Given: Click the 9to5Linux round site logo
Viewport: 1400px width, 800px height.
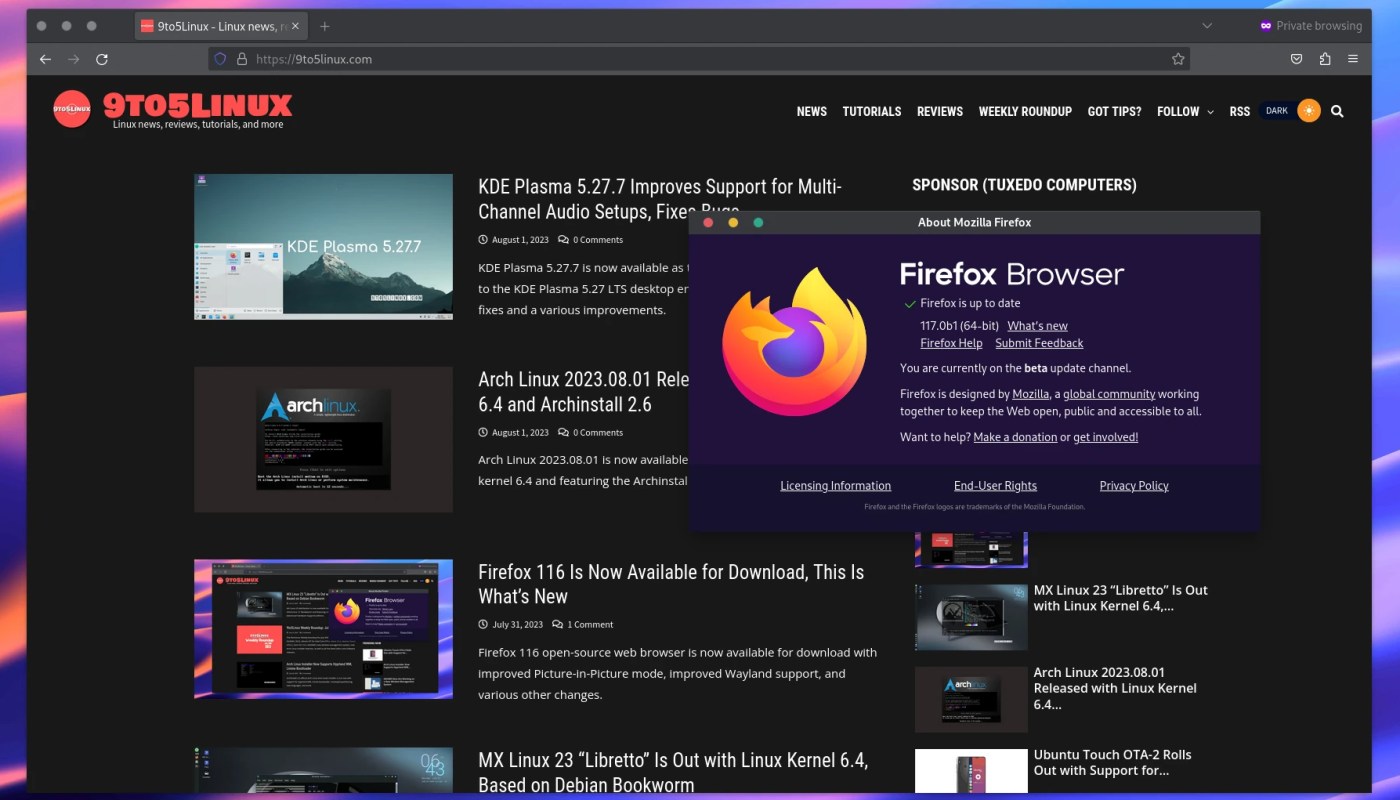Looking at the screenshot, I should [x=72, y=109].
